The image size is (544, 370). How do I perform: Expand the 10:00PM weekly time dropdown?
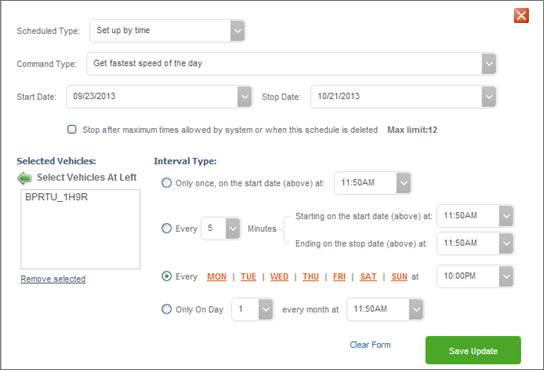pos(506,276)
